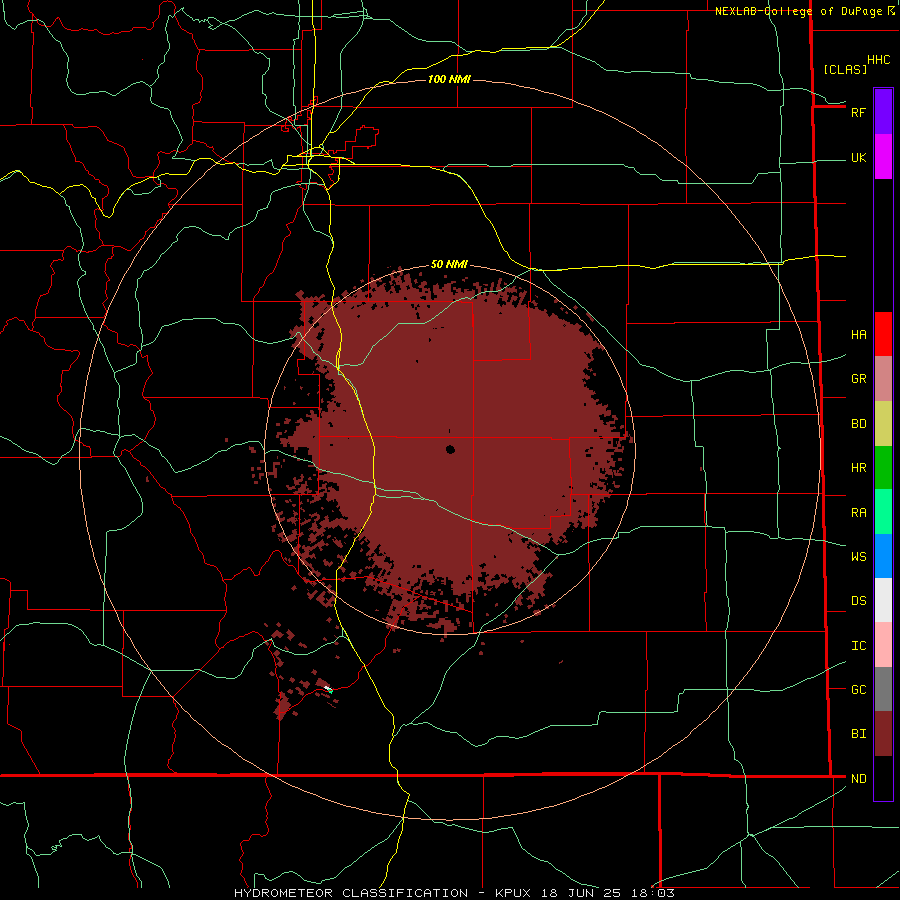Viewport: 900px width, 900px height.
Task: Click the [CLAS] unit label
Action: click(845, 69)
